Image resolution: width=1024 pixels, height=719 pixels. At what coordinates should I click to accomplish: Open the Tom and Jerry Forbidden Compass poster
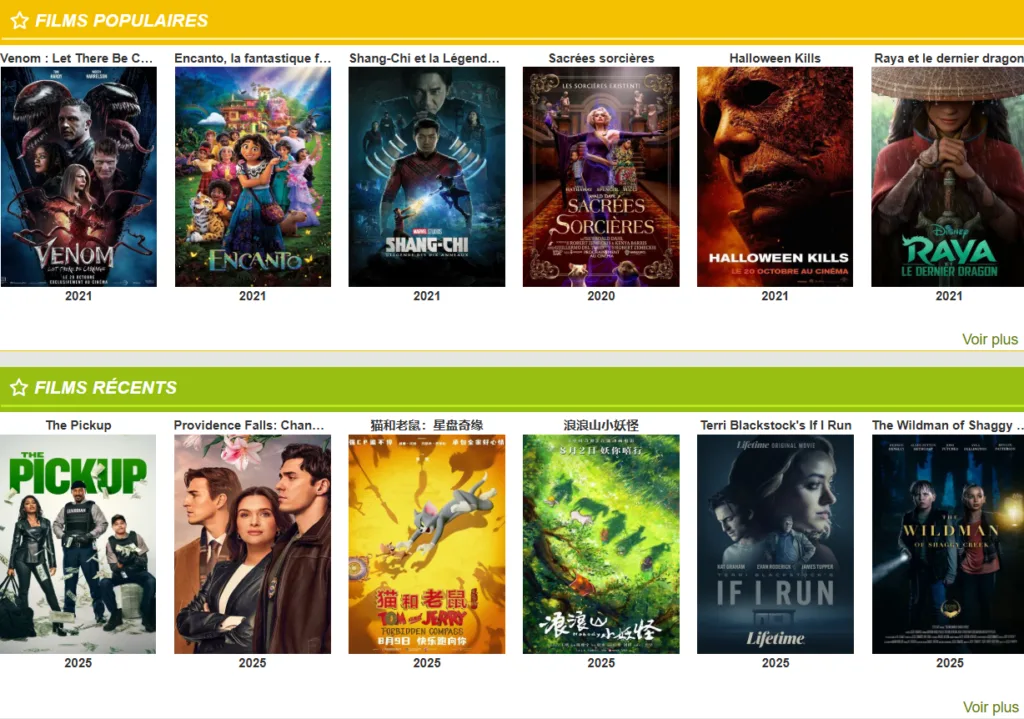coord(426,544)
